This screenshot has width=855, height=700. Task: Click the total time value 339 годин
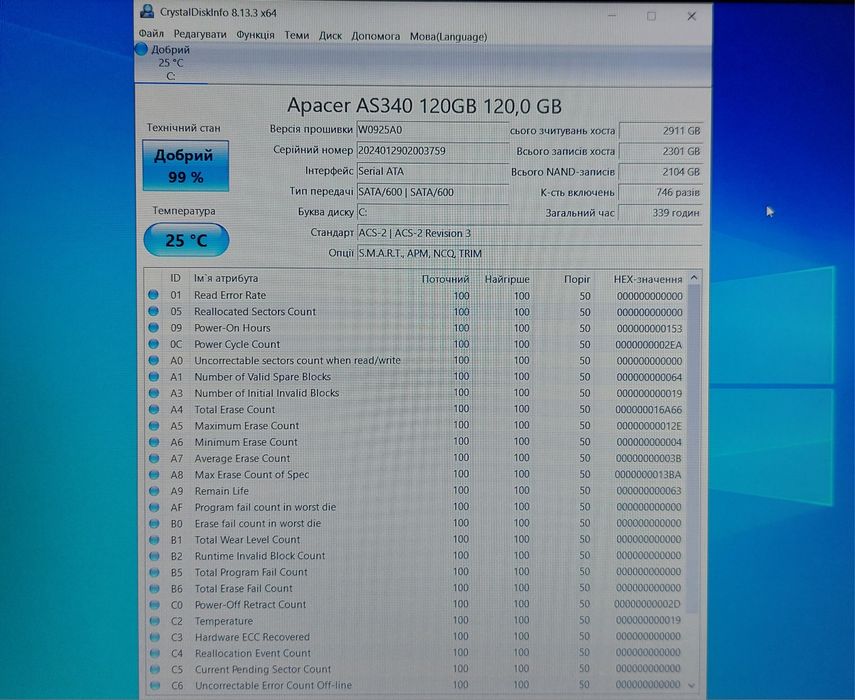(x=660, y=213)
